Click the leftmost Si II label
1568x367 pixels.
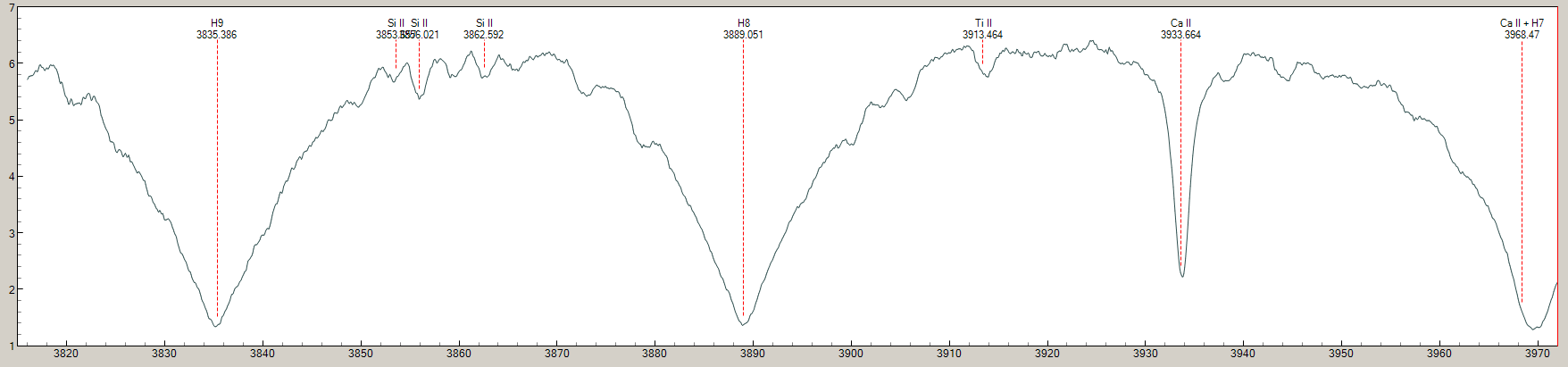point(396,23)
